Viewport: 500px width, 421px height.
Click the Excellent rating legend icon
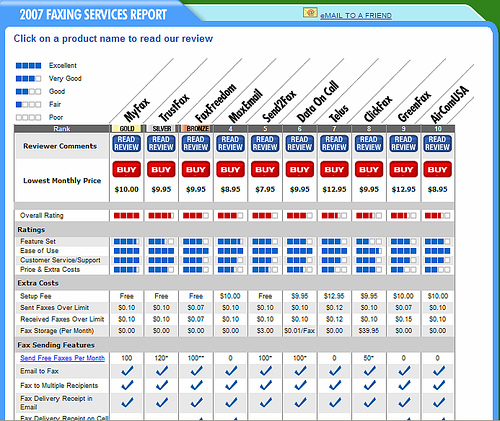point(29,66)
